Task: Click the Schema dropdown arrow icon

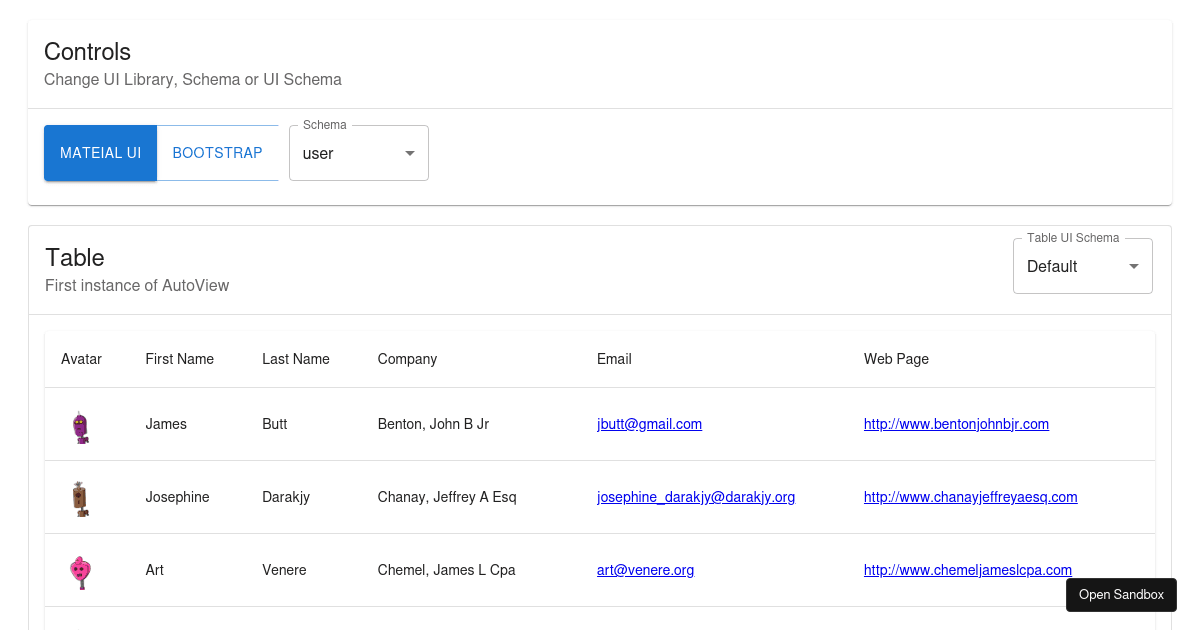Action: [x=409, y=153]
